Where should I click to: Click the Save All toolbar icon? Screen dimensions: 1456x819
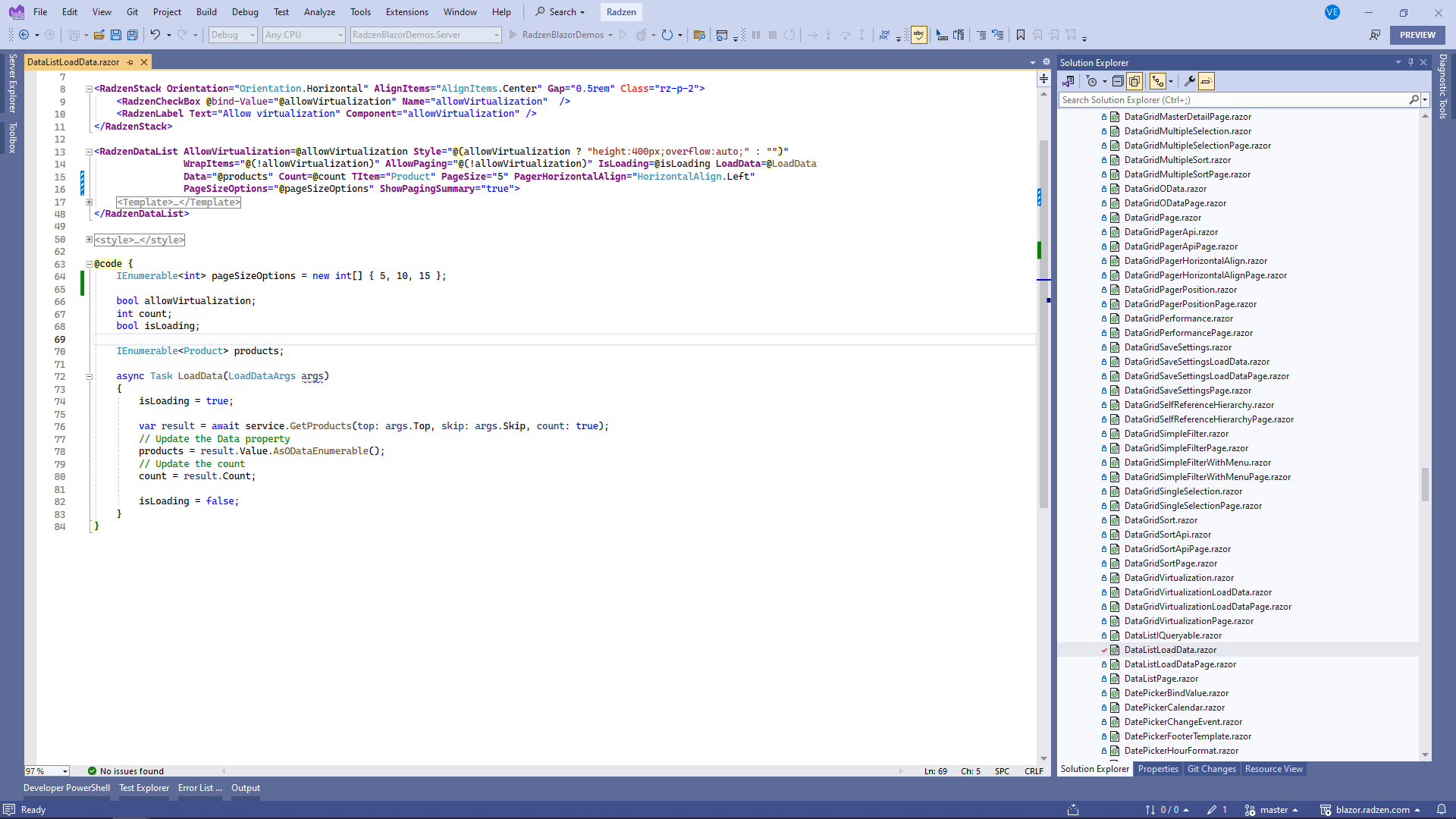[133, 35]
